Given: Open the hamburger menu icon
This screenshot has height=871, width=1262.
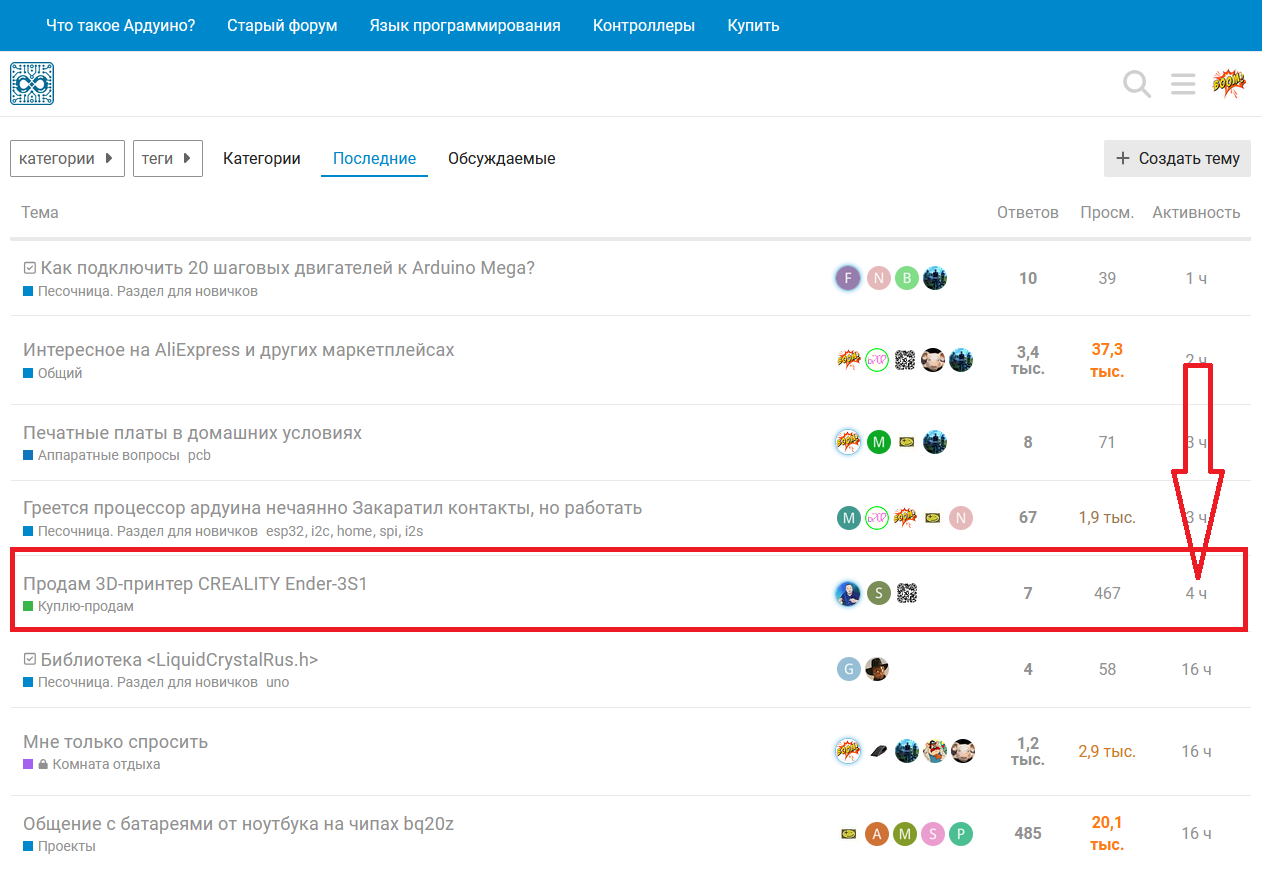Looking at the screenshot, I should (x=1183, y=84).
